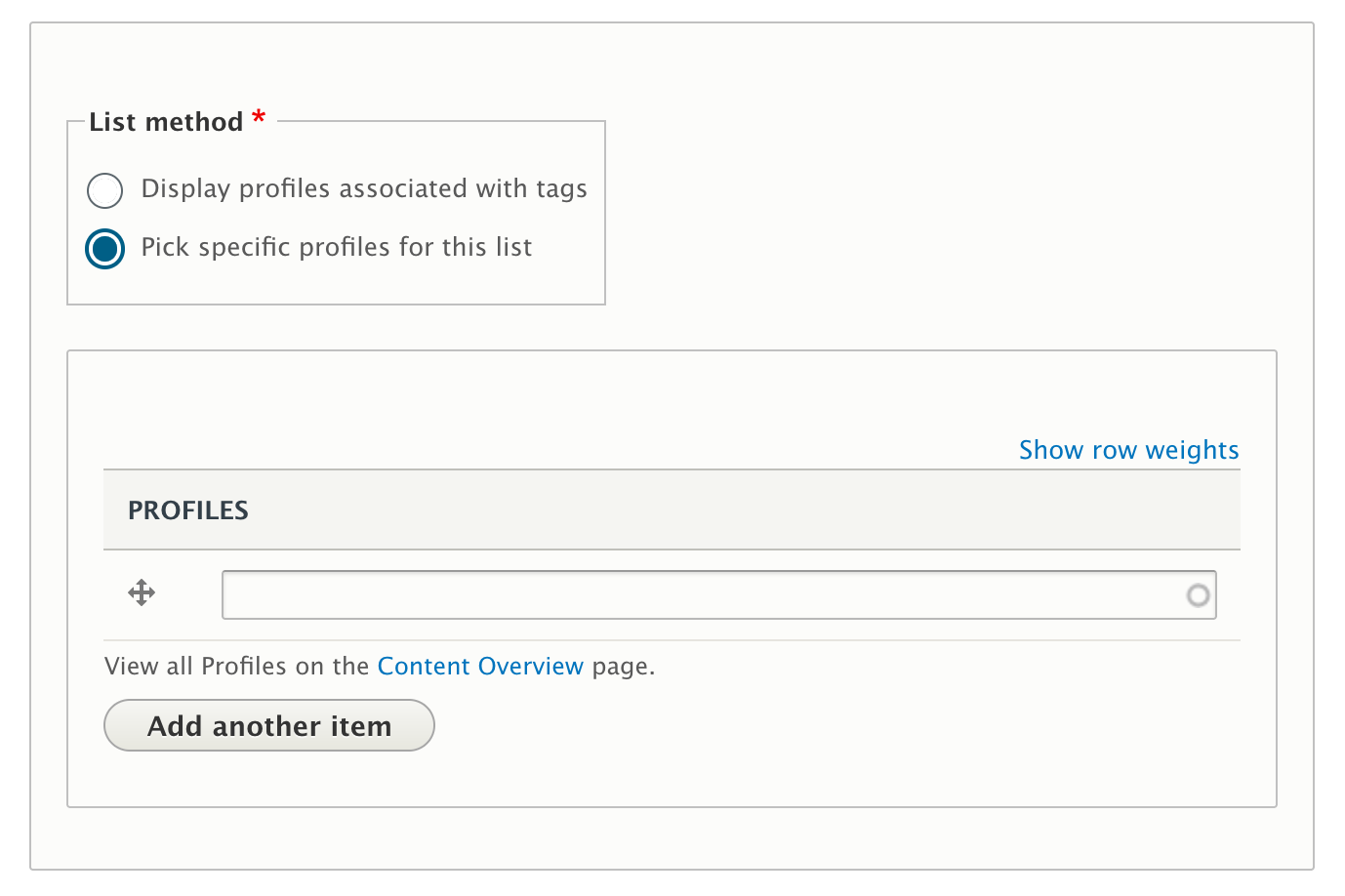Grab the row drag handle icon
Screen dimensions: 1345x896
[x=142, y=592]
